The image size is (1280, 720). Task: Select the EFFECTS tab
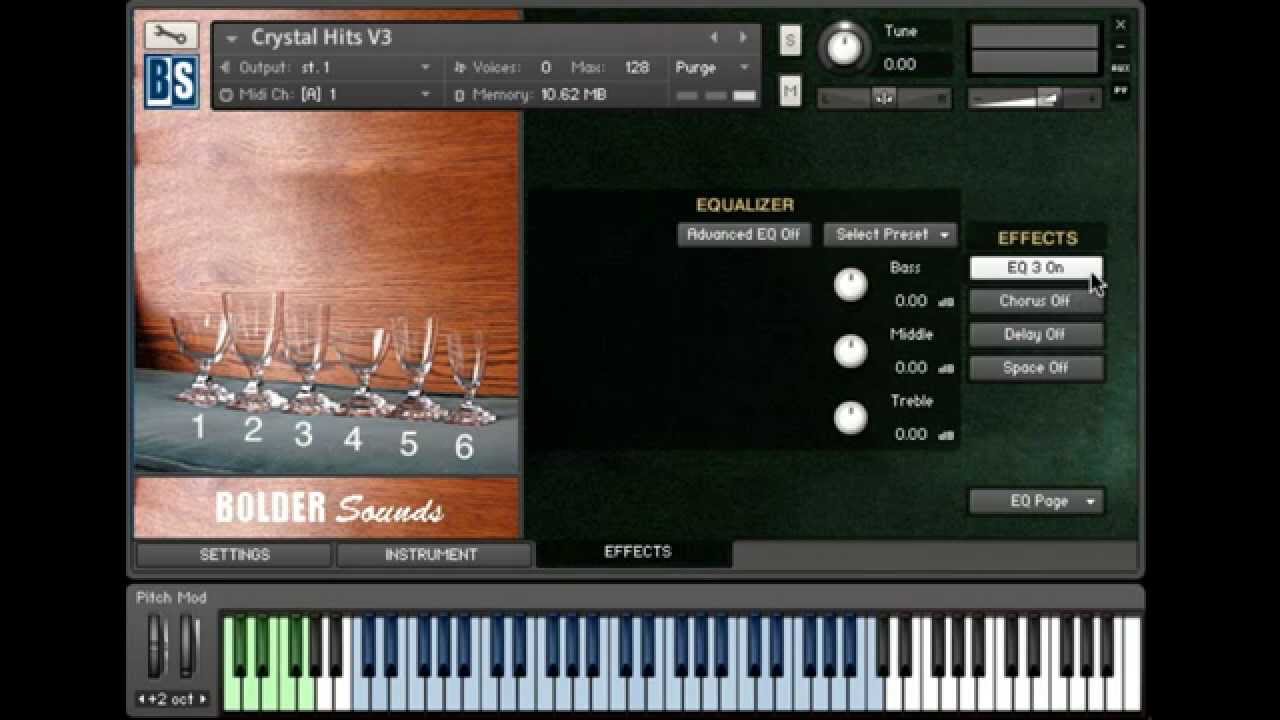click(637, 552)
